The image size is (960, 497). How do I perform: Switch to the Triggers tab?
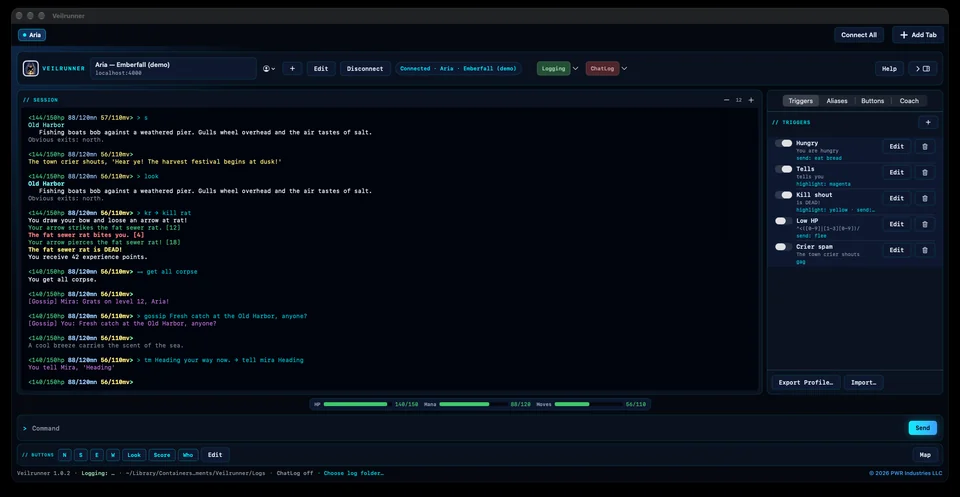[x=800, y=101]
